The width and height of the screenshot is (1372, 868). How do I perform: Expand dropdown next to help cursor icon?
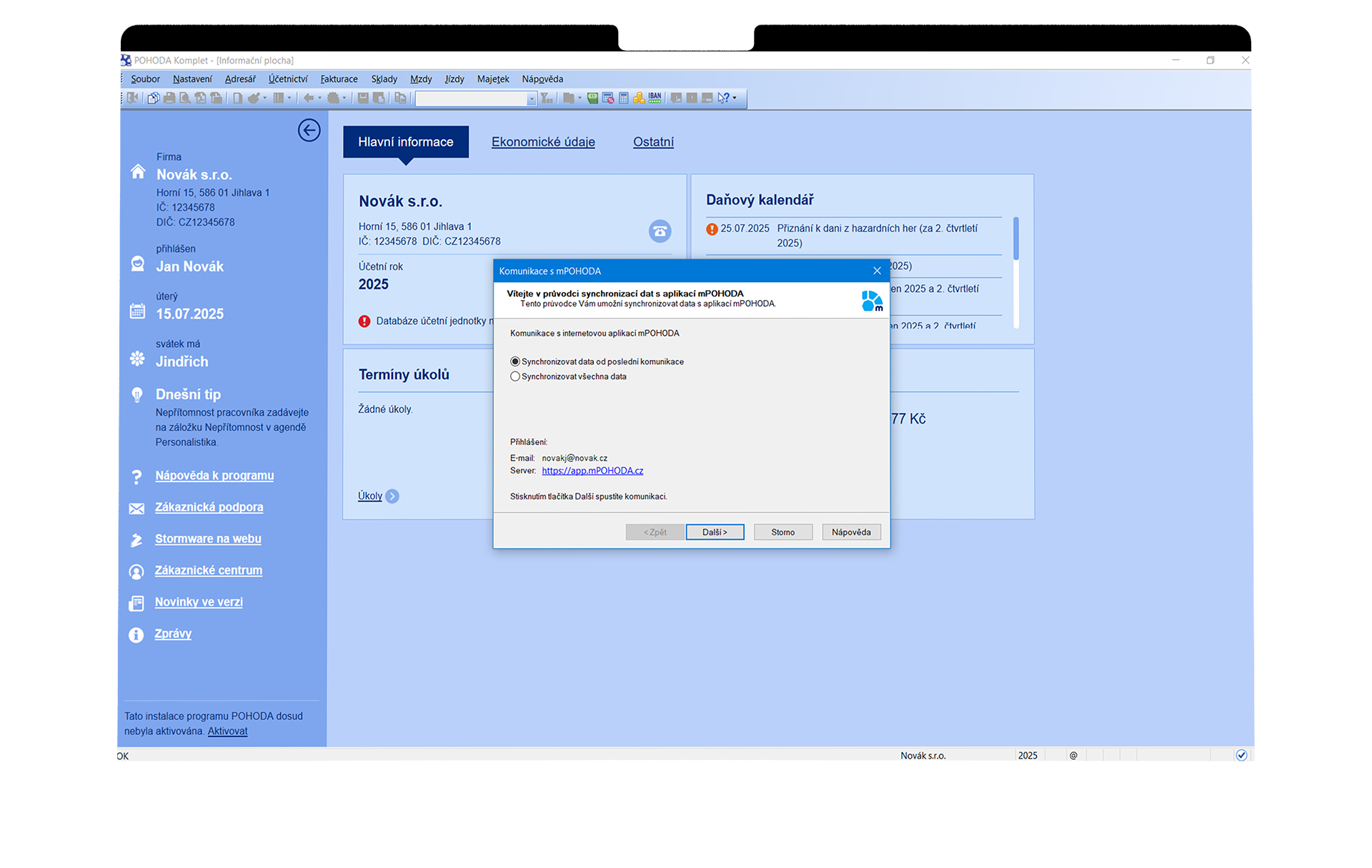[x=735, y=98]
